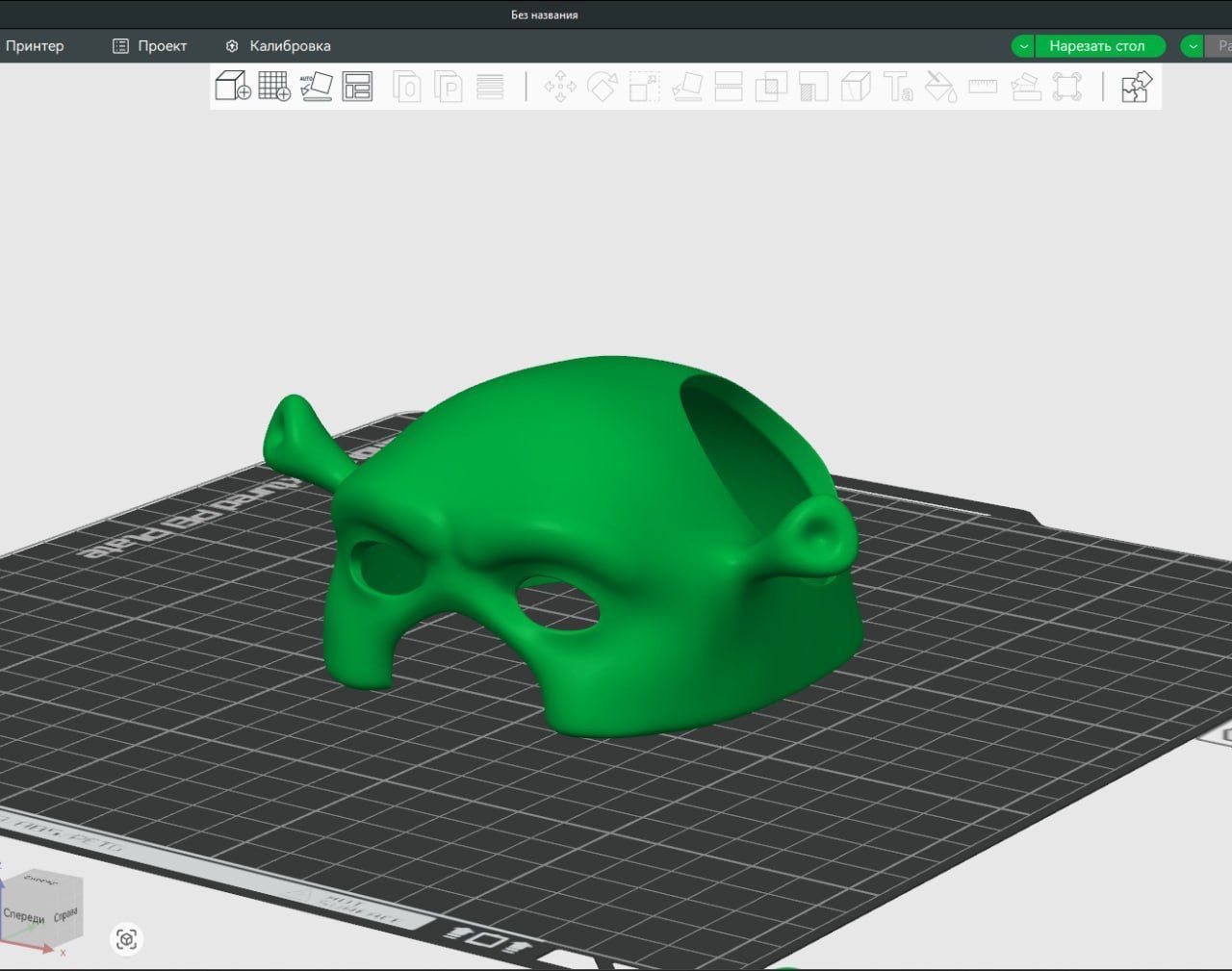Open the Support painting tool
1232x971 pixels.
tap(813, 87)
